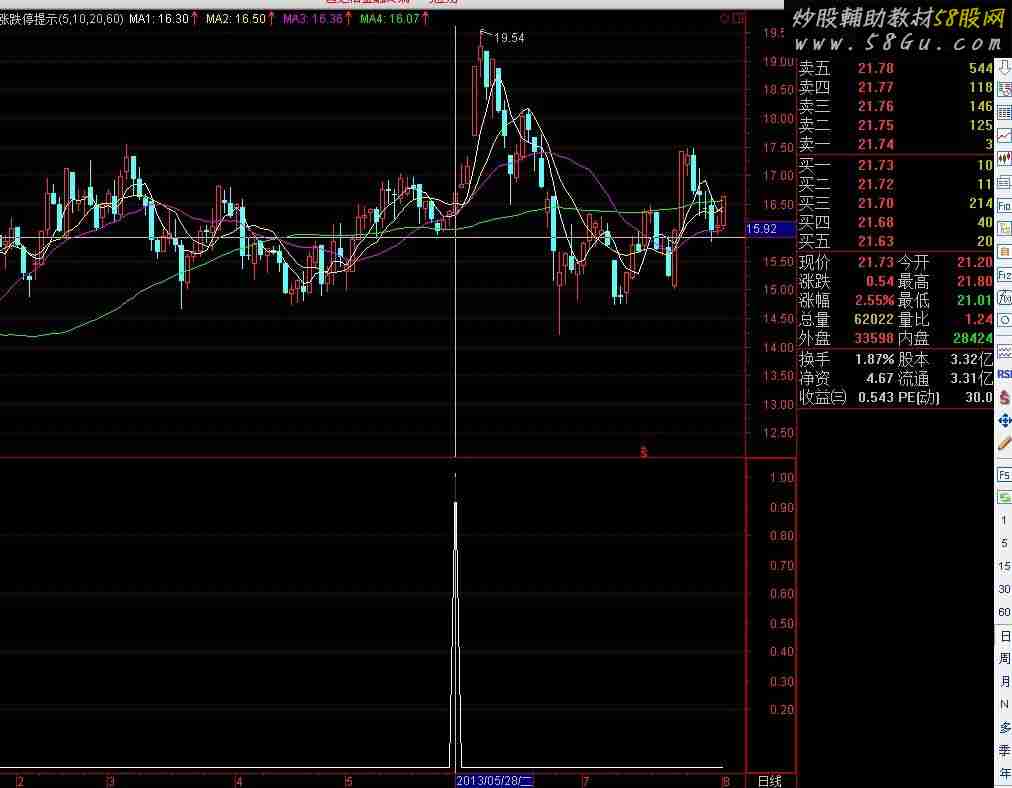Viewport: 1012px width, 788px height.
Task: Click the F10 company info icon
Action: click(x=1004, y=206)
